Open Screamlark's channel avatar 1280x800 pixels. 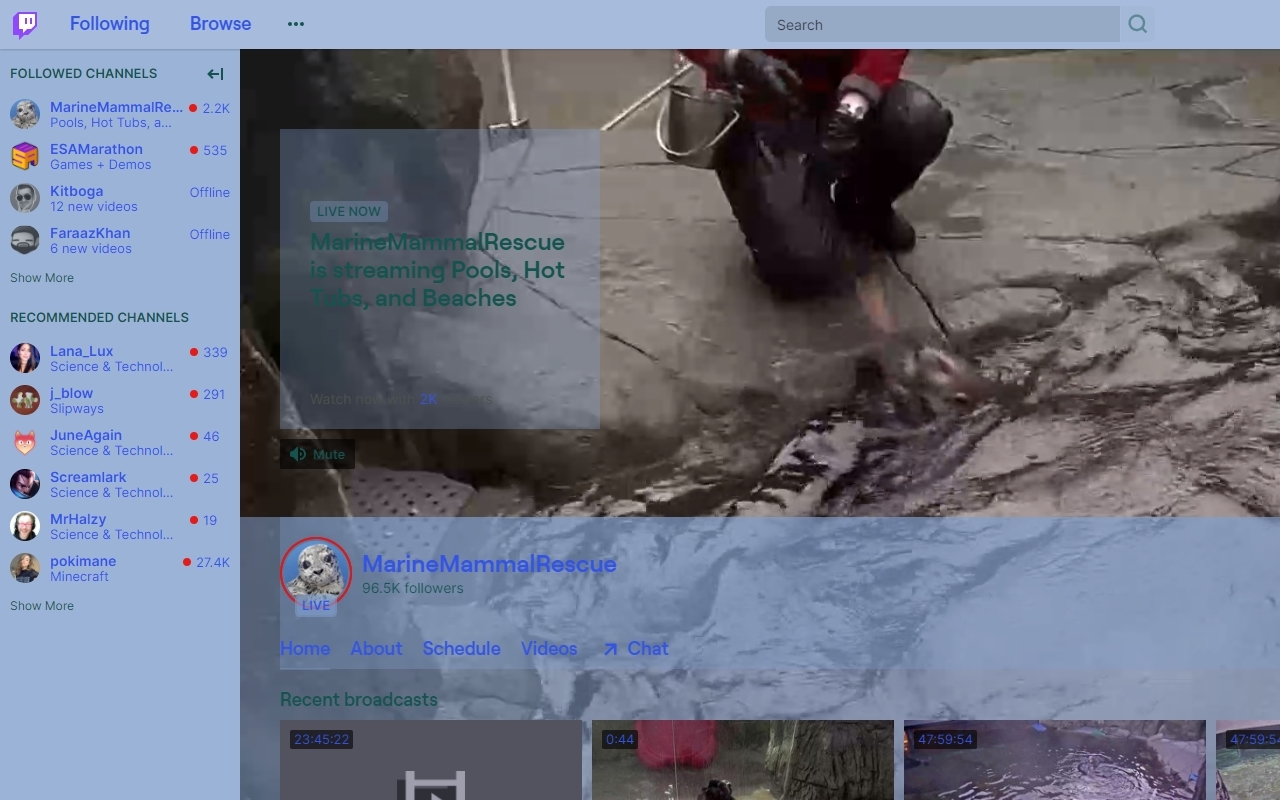(25, 484)
